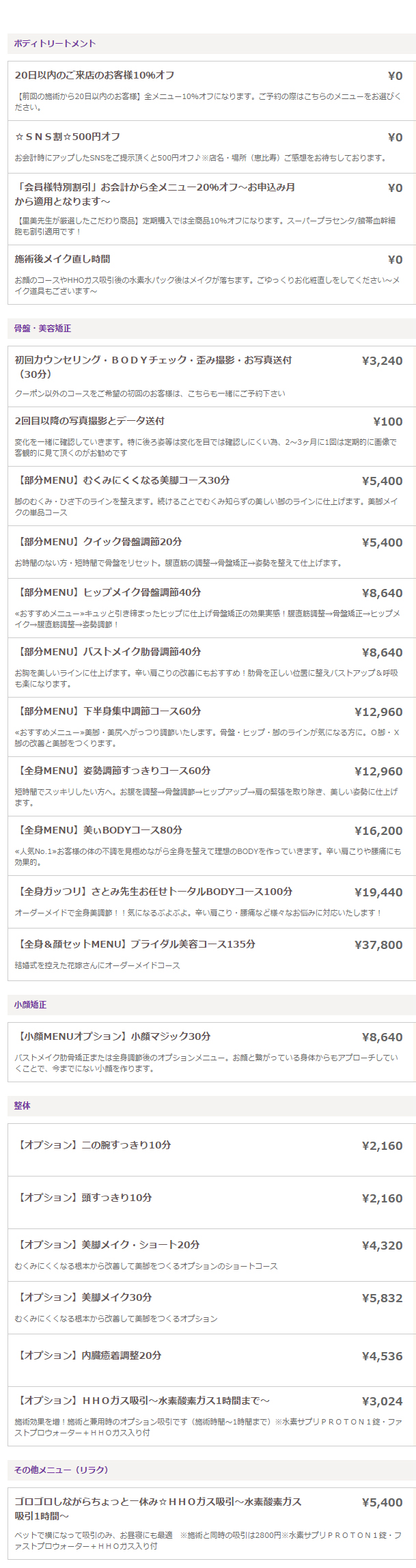
Task: Select 美いBODYコース80分 full-body menu
Action: click(x=98, y=830)
